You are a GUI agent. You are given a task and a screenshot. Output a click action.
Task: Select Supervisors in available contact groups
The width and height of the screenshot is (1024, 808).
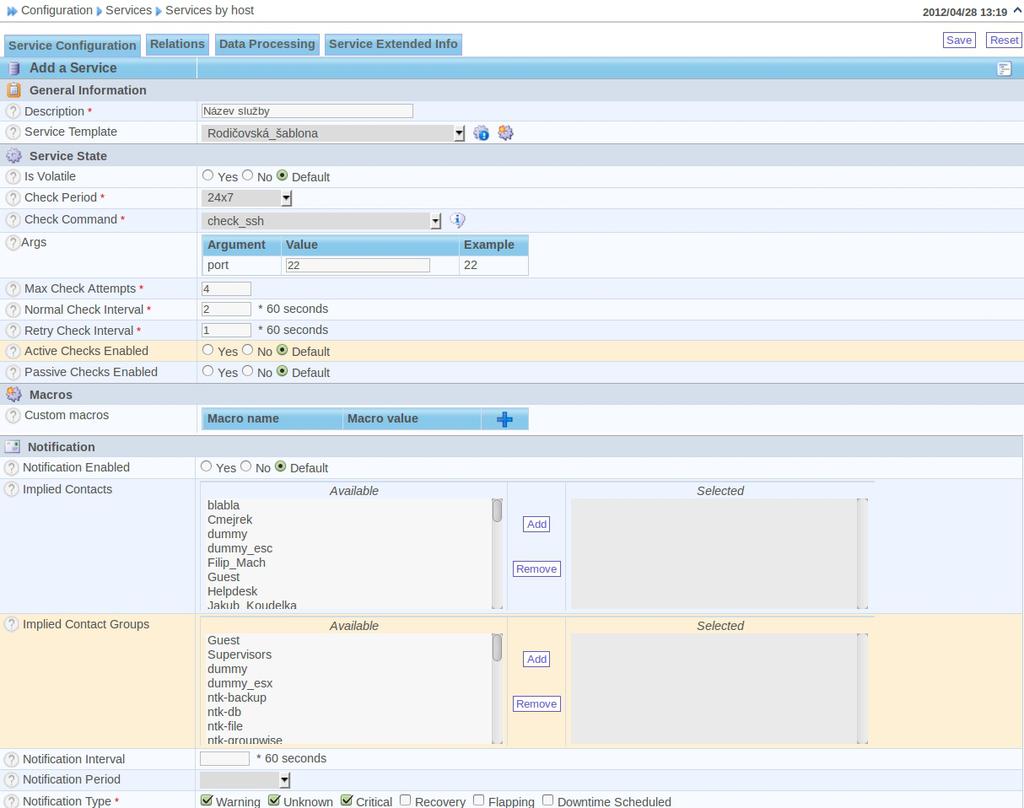pyautogui.click(x=240, y=655)
